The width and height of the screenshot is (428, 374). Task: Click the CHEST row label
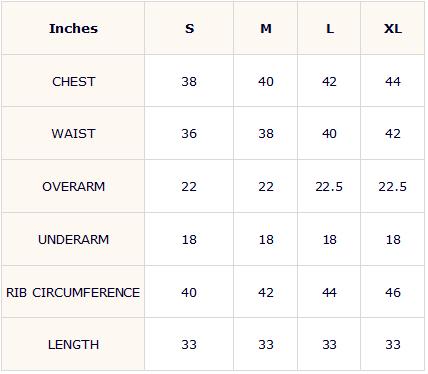tap(74, 82)
